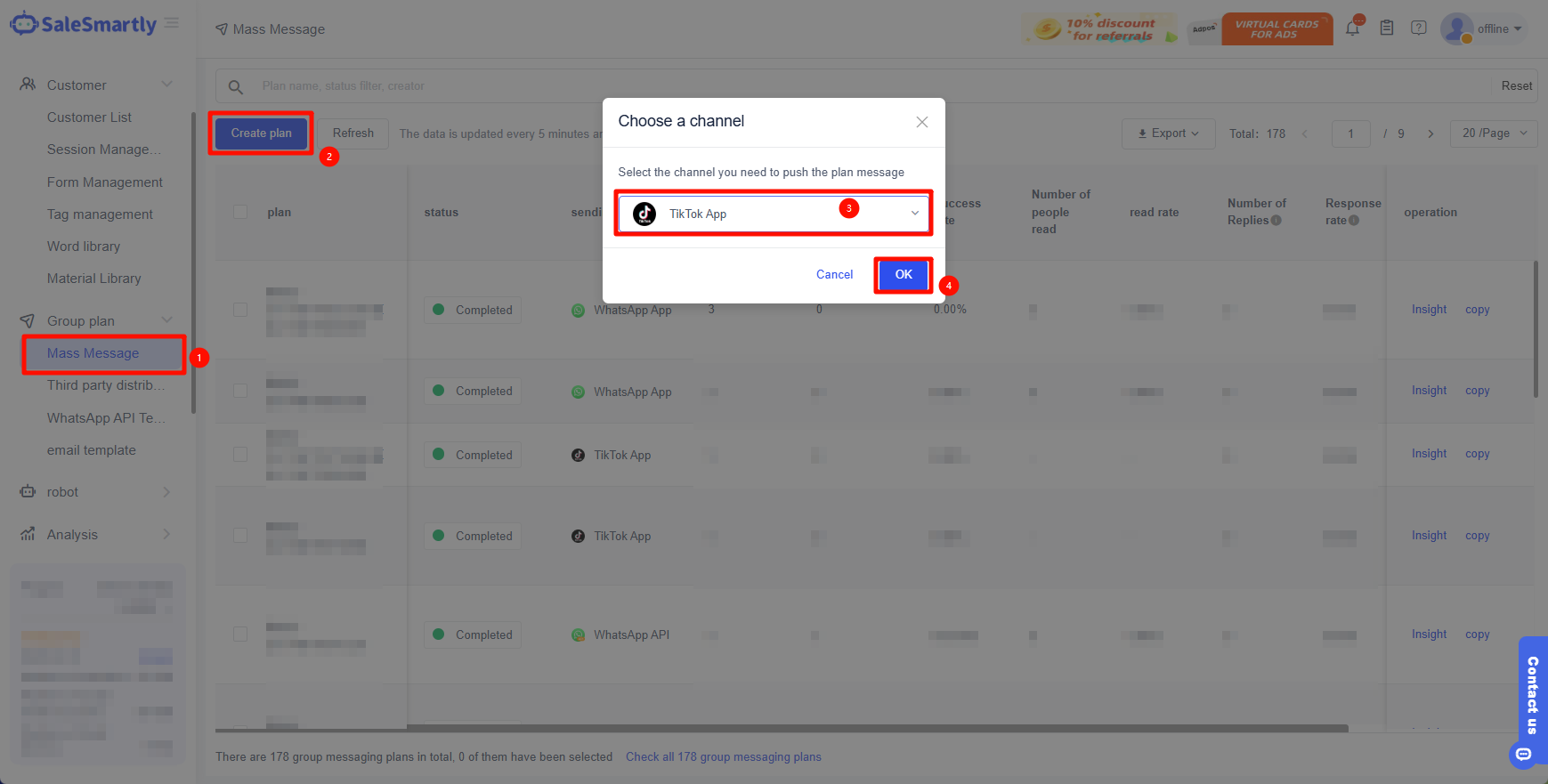
Task: Click Check all 178 group messaging plans
Action: [724, 757]
